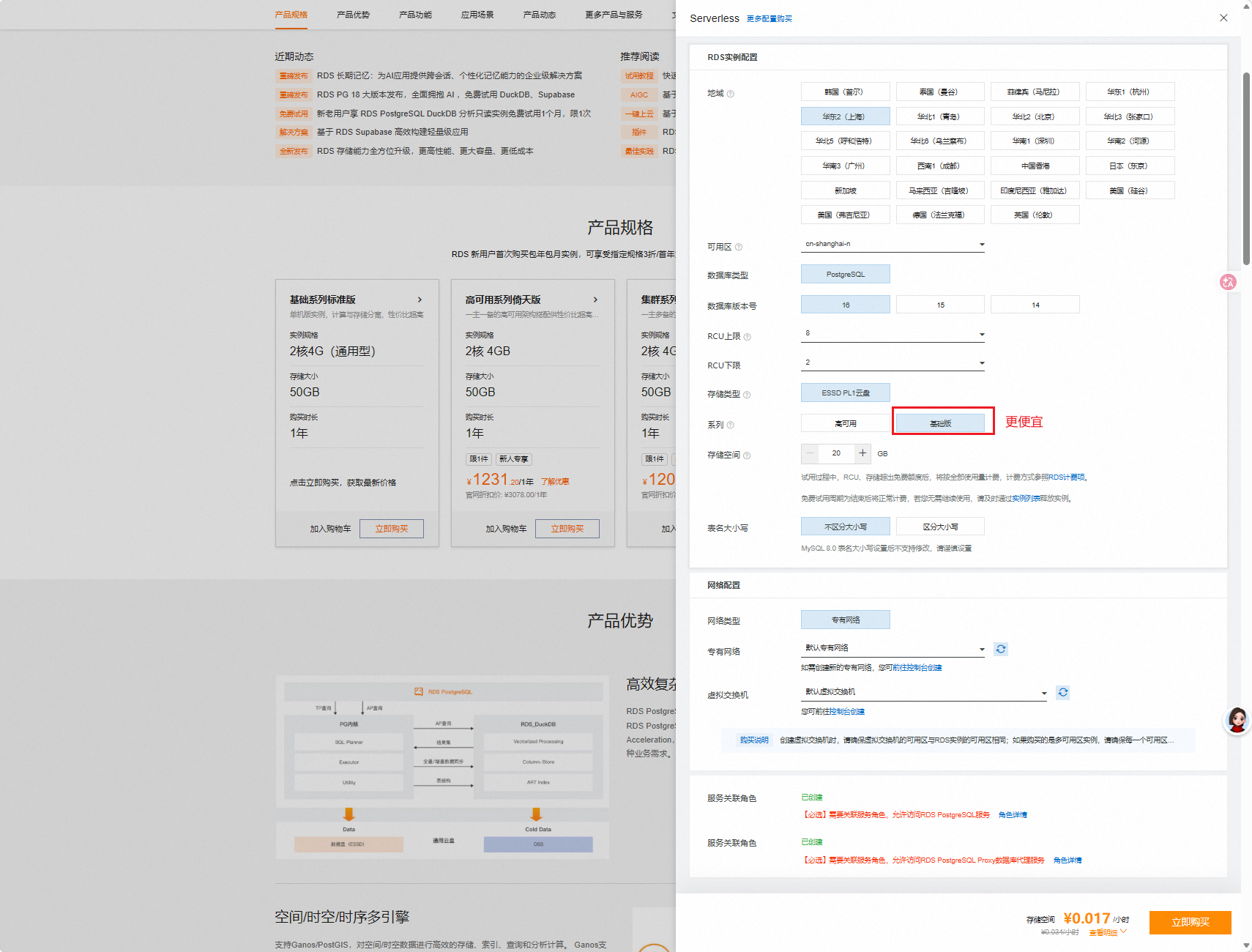The image size is (1252, 952).
Task: Switch to the 产品优势 tab
Action: (353, 15)
